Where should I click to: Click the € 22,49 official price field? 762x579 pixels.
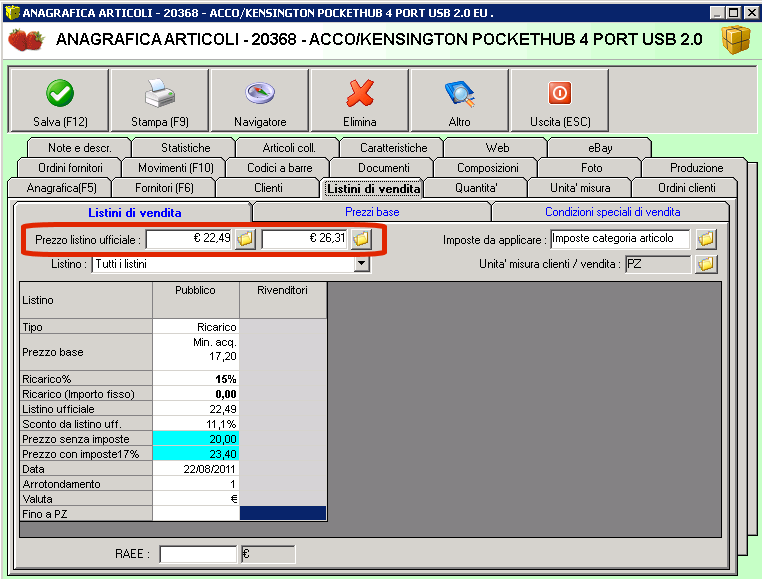[190, 239]
